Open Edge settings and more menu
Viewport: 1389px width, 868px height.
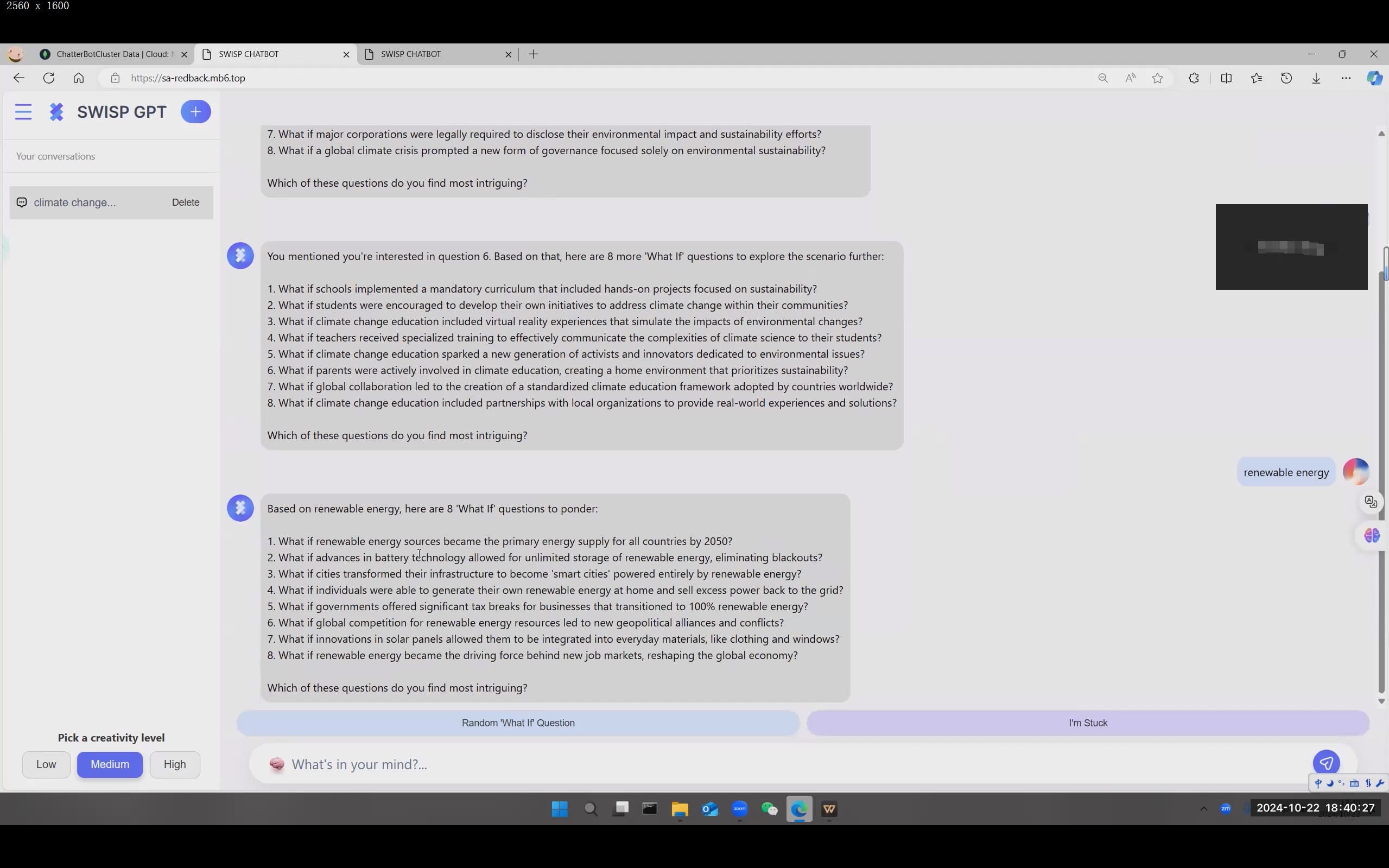point(1346,78)
